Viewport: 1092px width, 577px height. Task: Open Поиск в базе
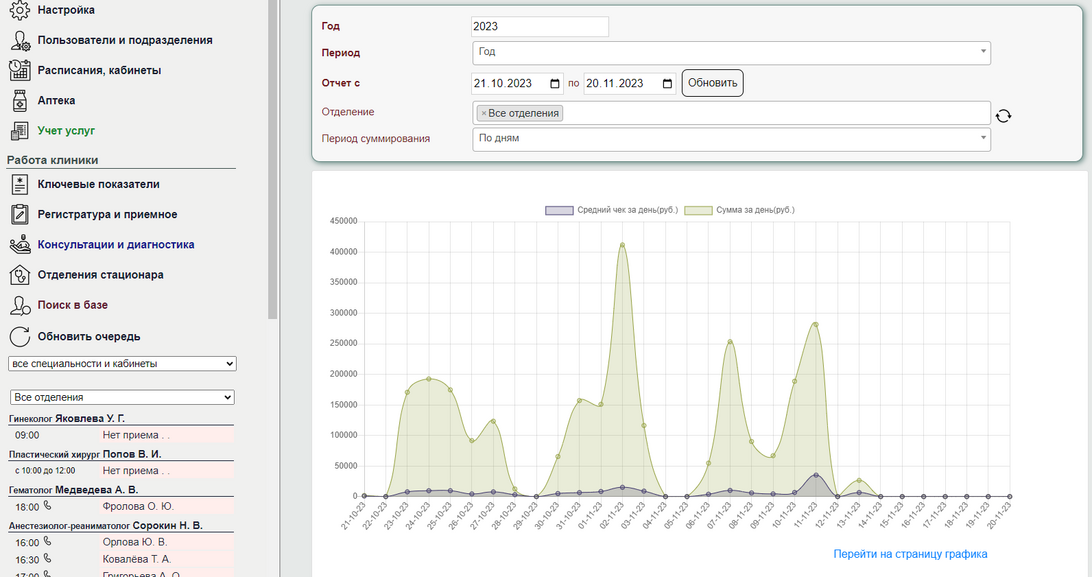click(x=72, y=305)
